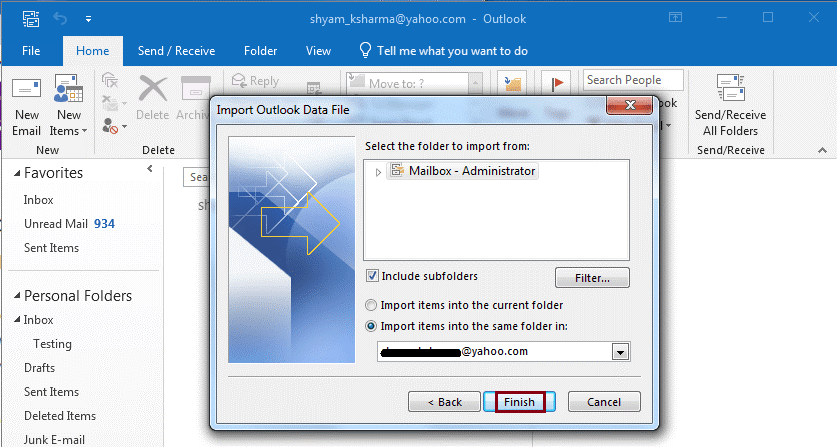Open the View tab
Image resolution: width=837 pixels, height=447 pixels.
(318, 51)
